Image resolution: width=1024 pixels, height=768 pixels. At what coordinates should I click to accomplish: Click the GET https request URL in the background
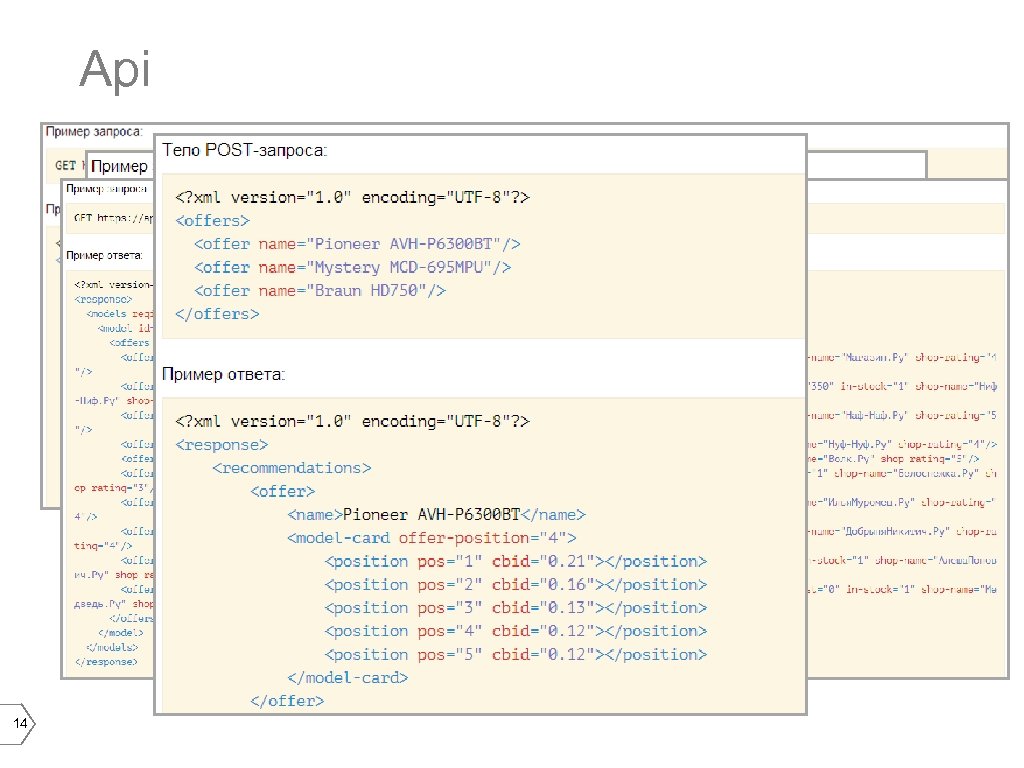point(112,216)
